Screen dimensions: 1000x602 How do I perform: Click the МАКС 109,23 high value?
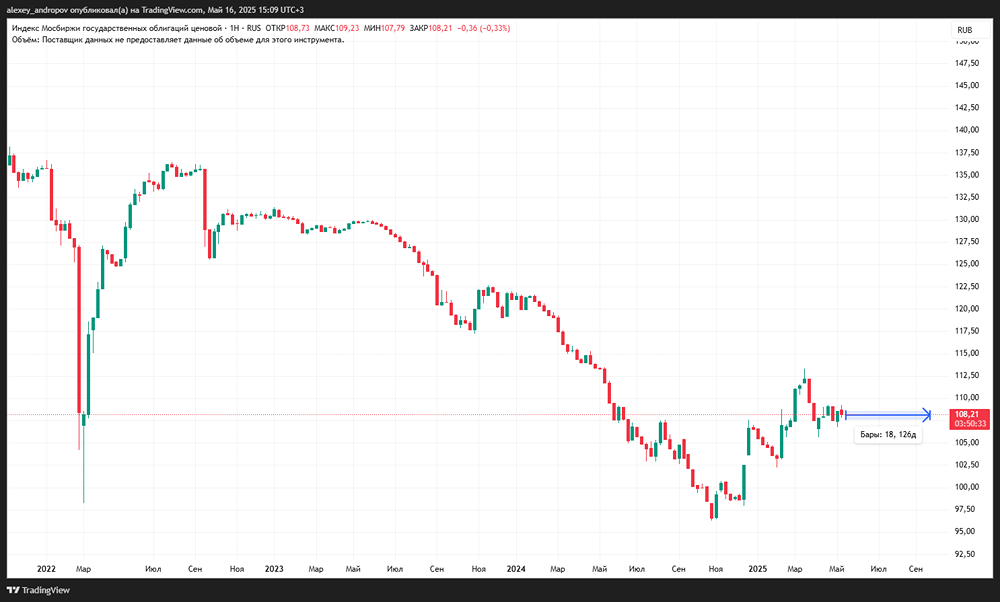337,28
